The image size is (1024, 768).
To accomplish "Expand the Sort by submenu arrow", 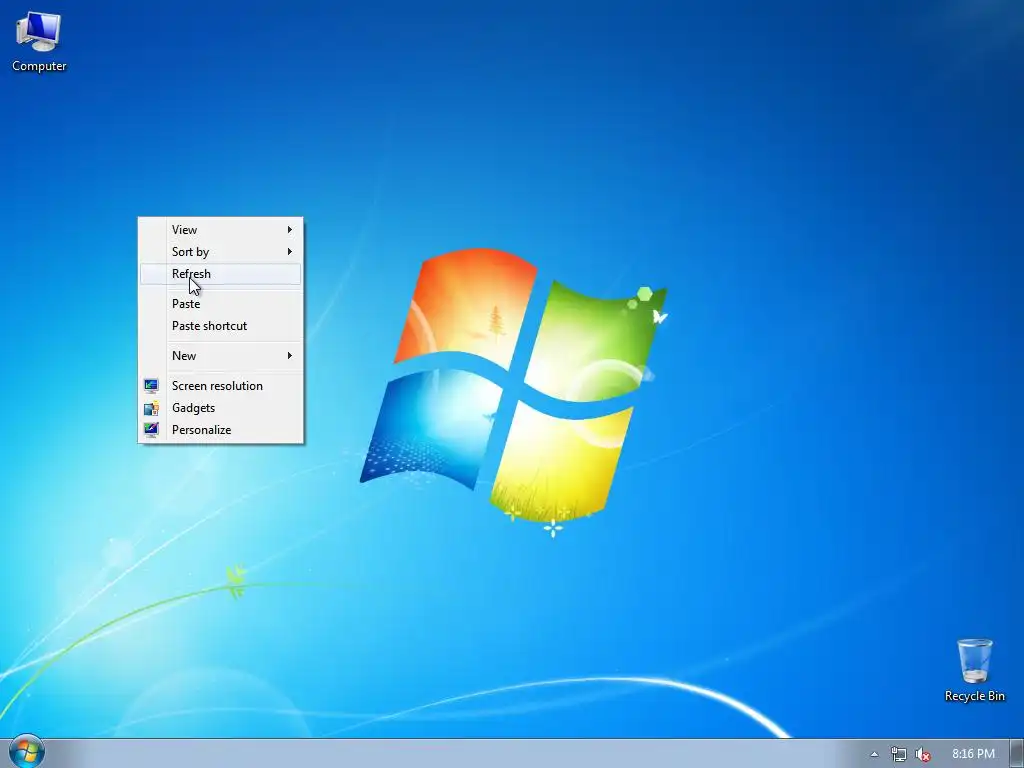I will pos(289,251).
